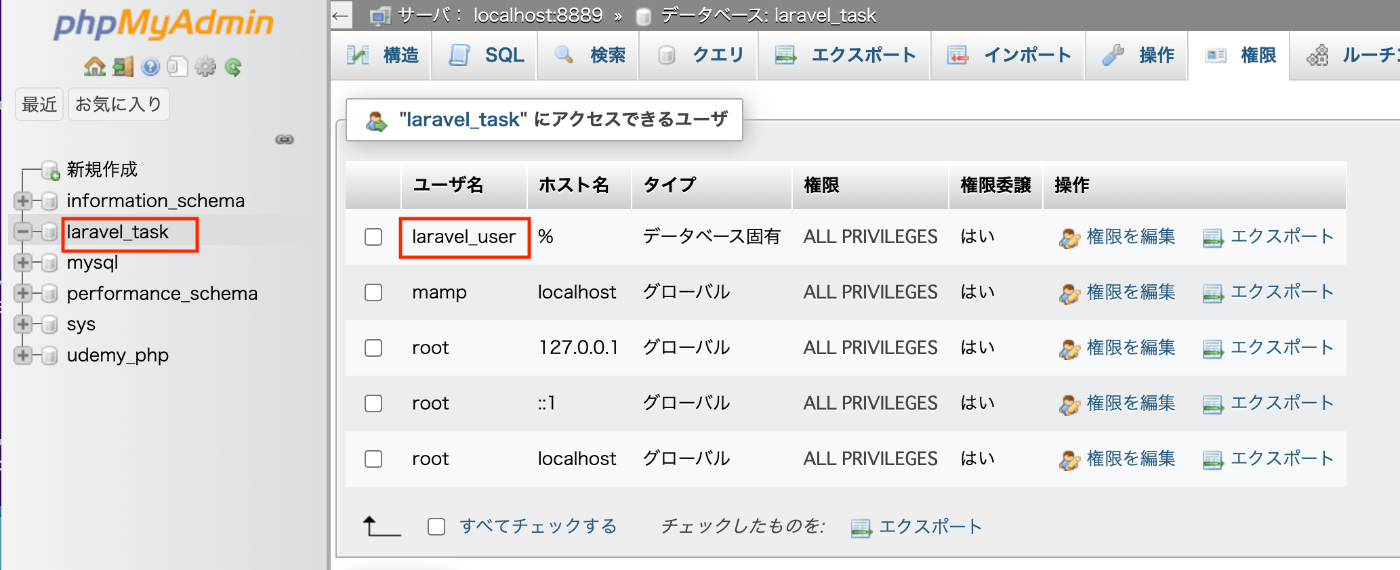Open the mysql database in tree
Viewport: 1400px width, 570px height.
92,263
